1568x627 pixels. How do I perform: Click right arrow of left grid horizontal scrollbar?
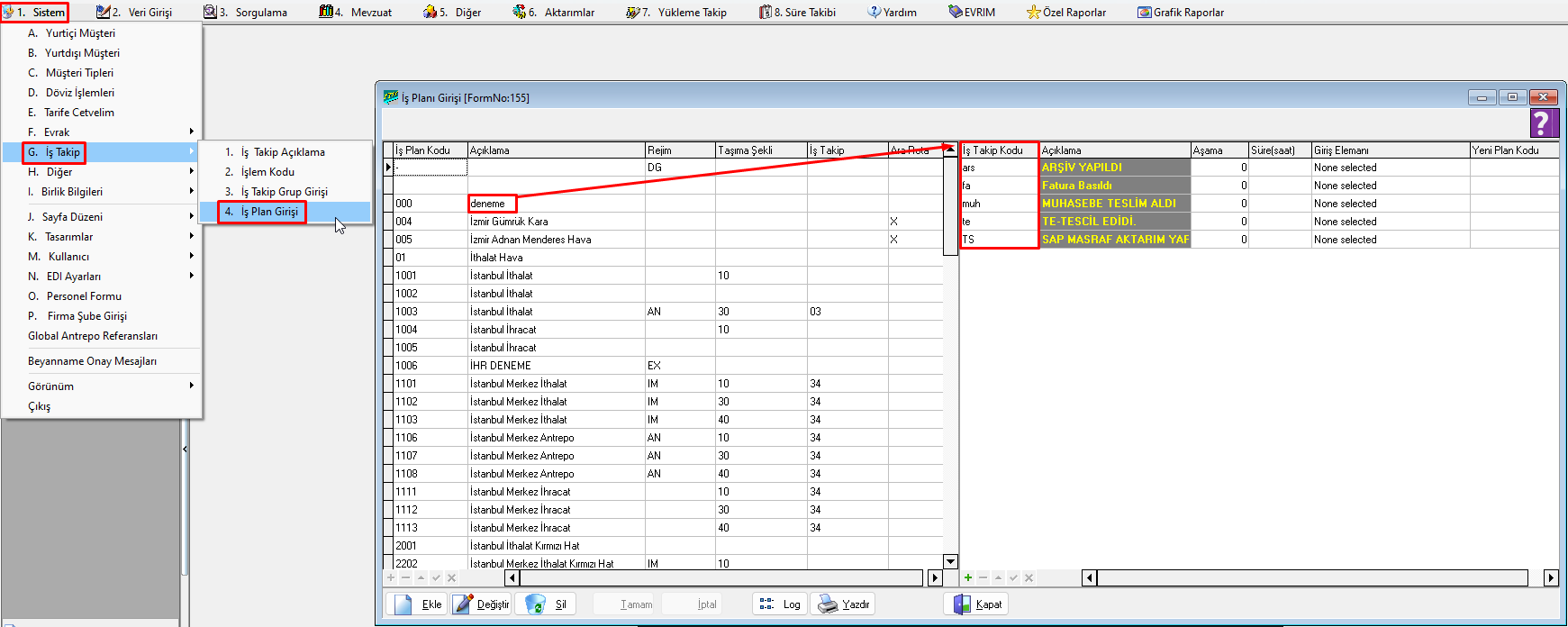(x=935, y=578)
